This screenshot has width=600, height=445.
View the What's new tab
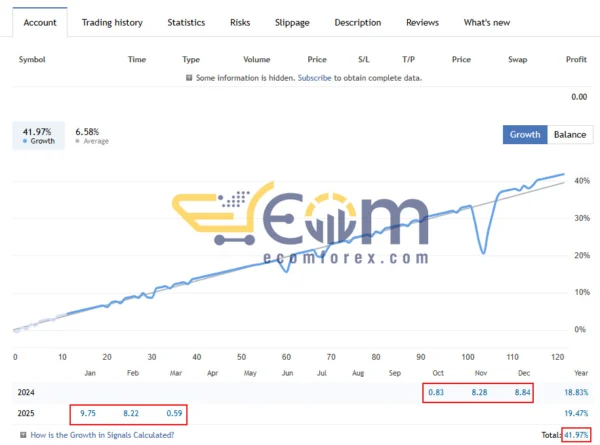(487, 22)
